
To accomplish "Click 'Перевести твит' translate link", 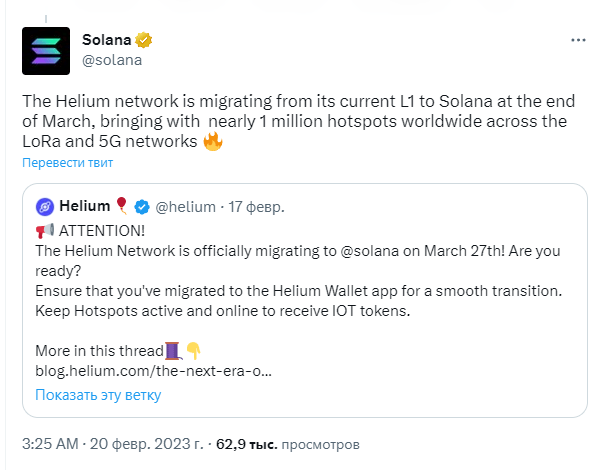I will pos(67,163).
